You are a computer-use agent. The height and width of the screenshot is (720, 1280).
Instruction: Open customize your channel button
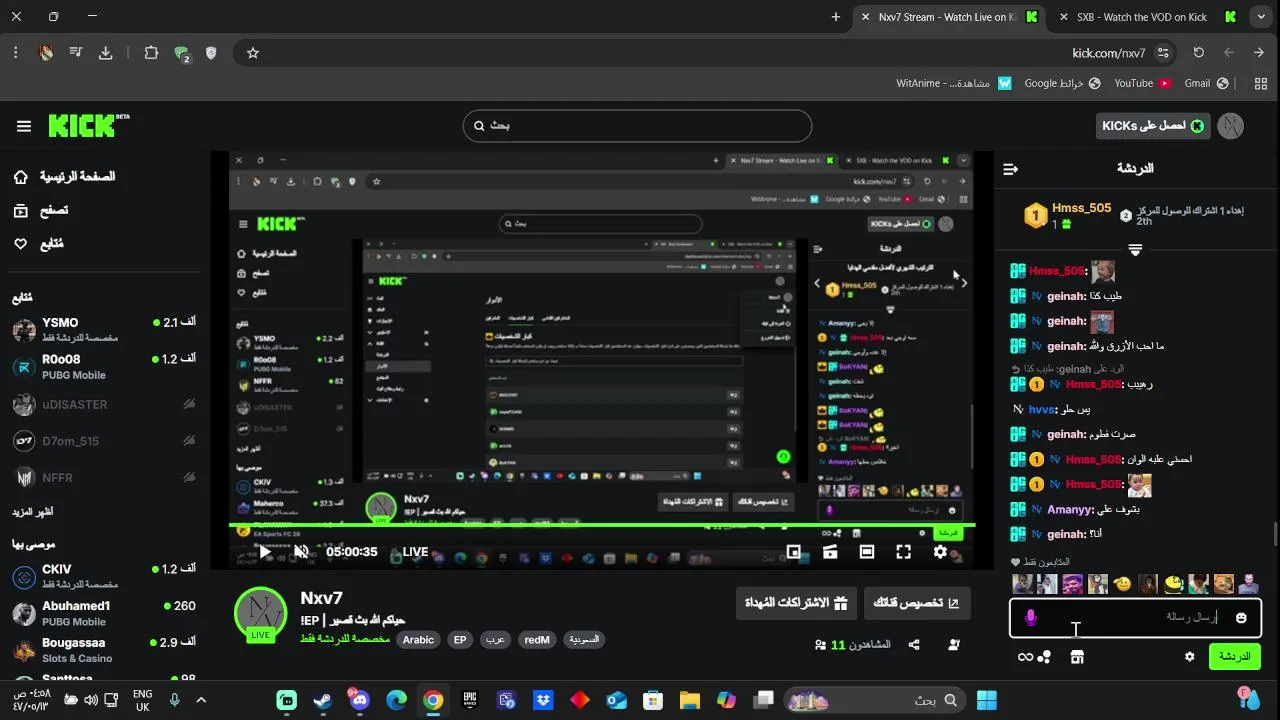click(x=917, y=603)
